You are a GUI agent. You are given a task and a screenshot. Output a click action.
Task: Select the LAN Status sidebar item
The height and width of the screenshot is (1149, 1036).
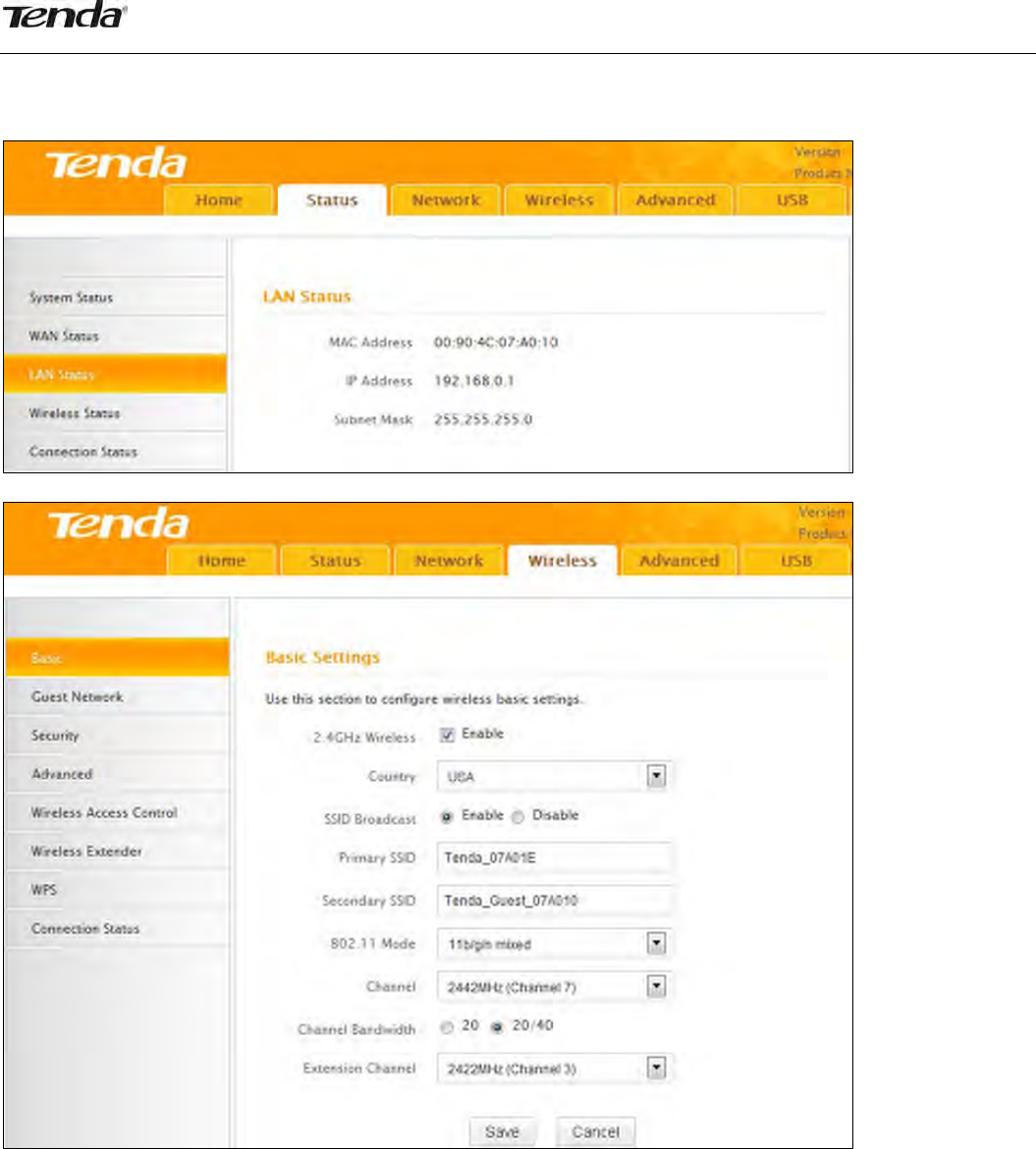[x=115, y=374]
